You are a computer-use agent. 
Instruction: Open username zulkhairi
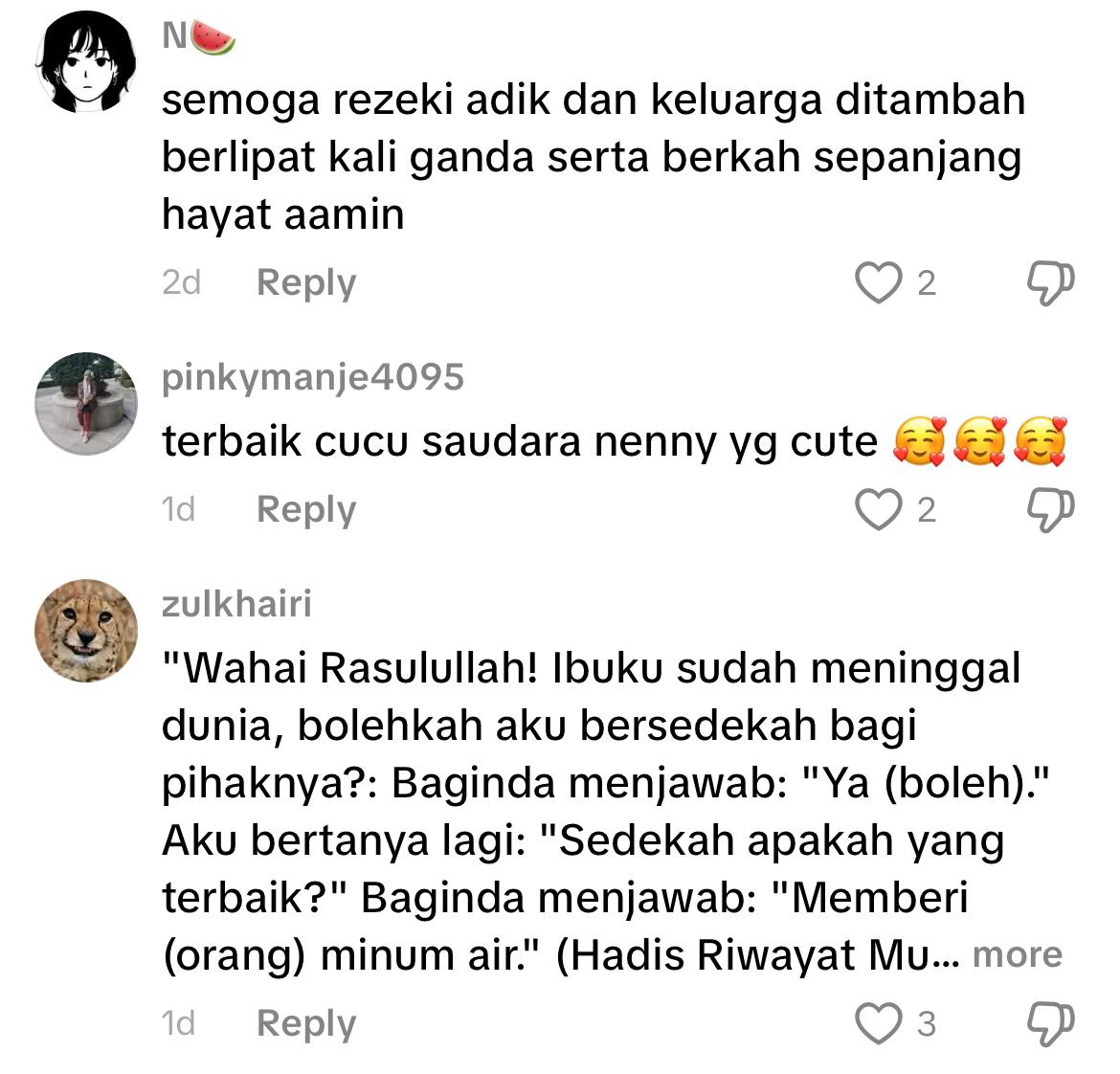236,604
